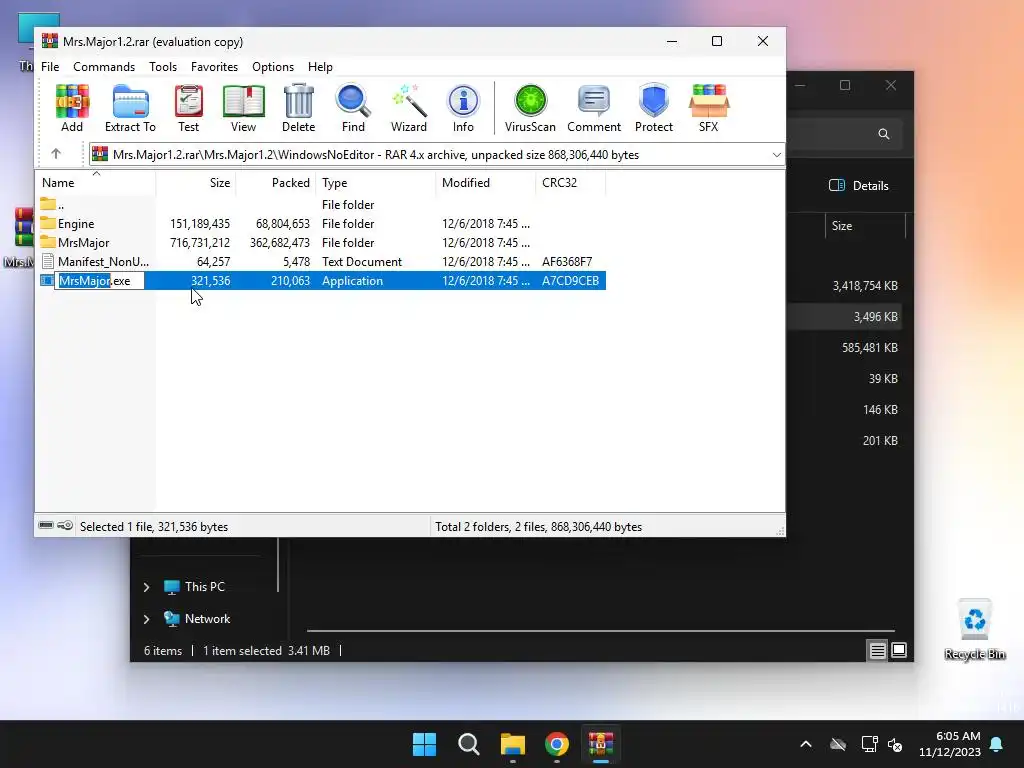Switch File Explorer to large thumbnails view icon
This screenshot has height=768, width=1024.
[899, 650]
